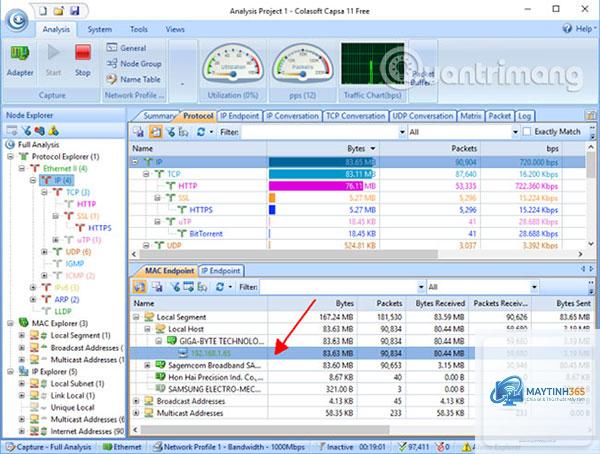Image resolution: width=600 pixels, height=454 pixels.
Task: Click the Save icon in title bar
Action: 75,11
